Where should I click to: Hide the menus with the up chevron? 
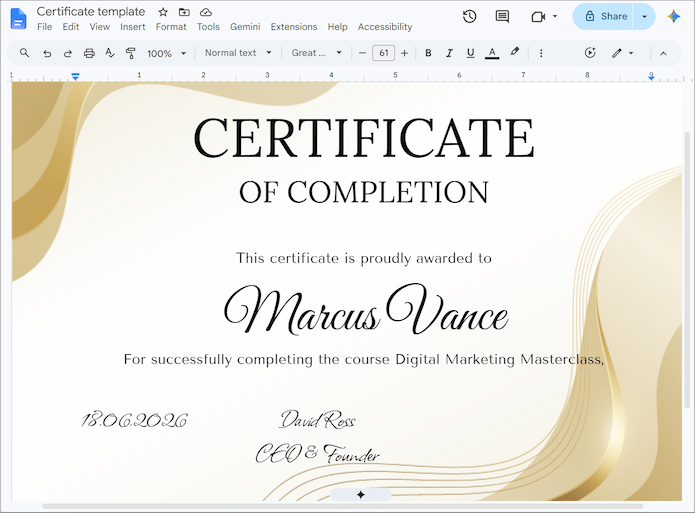(x=663, y=54)
